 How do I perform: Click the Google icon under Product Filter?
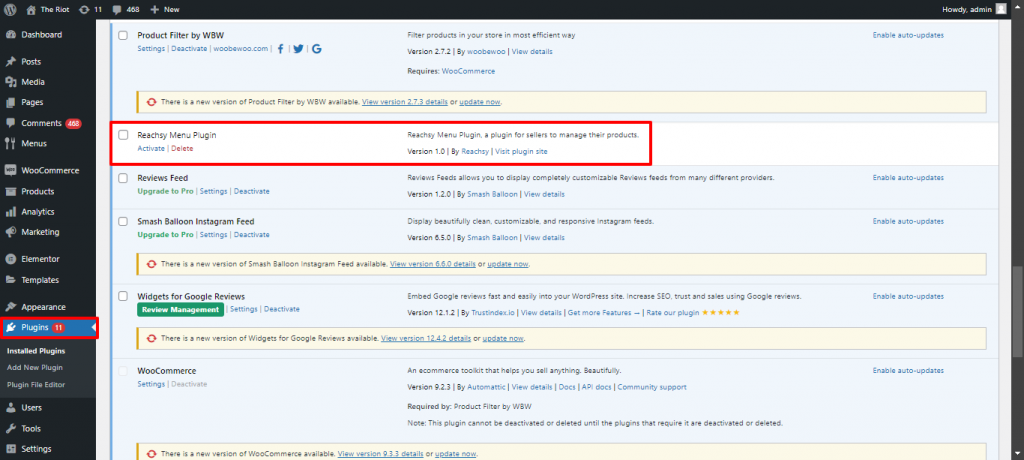[315, 48]
